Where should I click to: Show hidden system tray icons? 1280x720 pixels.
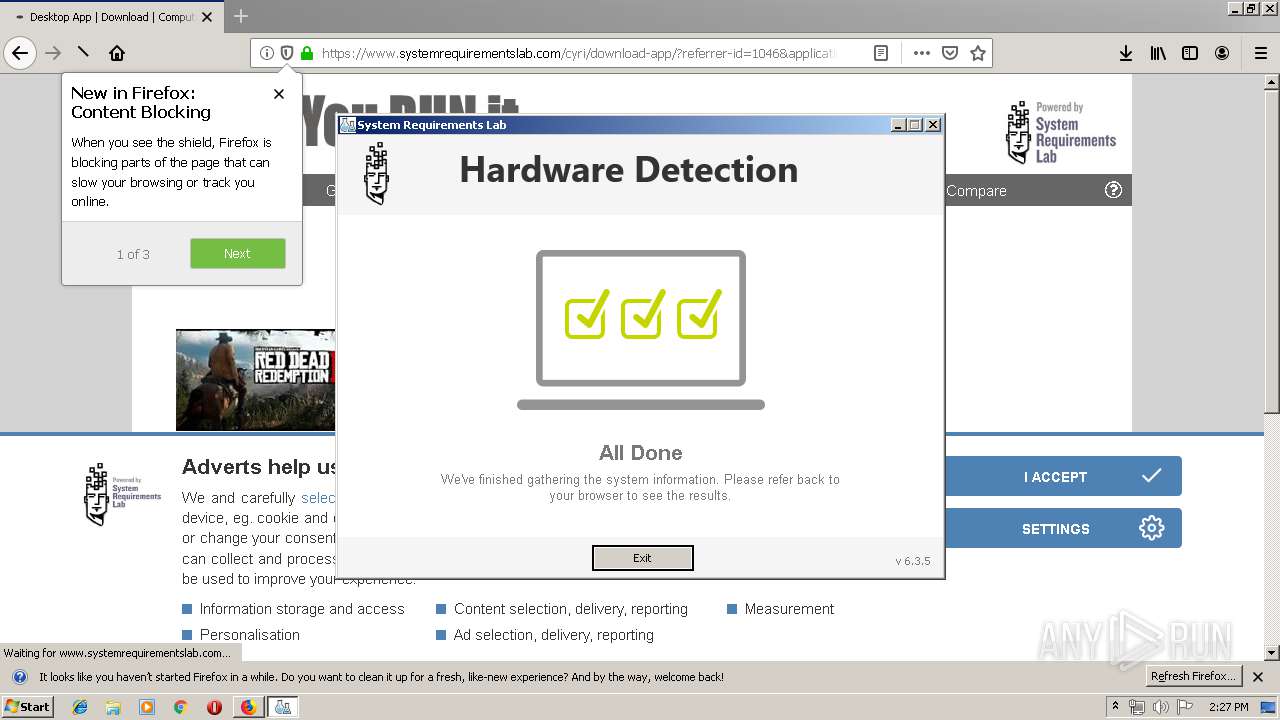[x=1116, y=707]
